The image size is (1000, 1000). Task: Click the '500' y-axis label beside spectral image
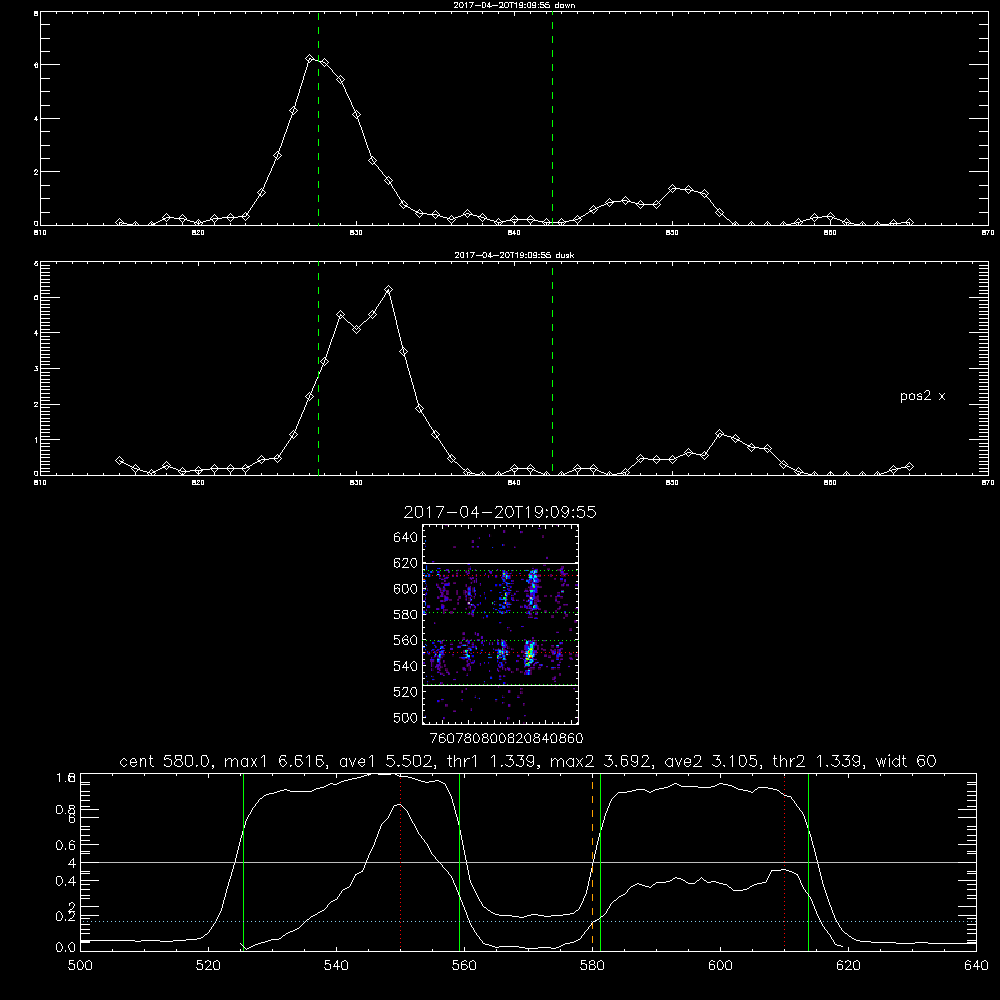(407, 718)
